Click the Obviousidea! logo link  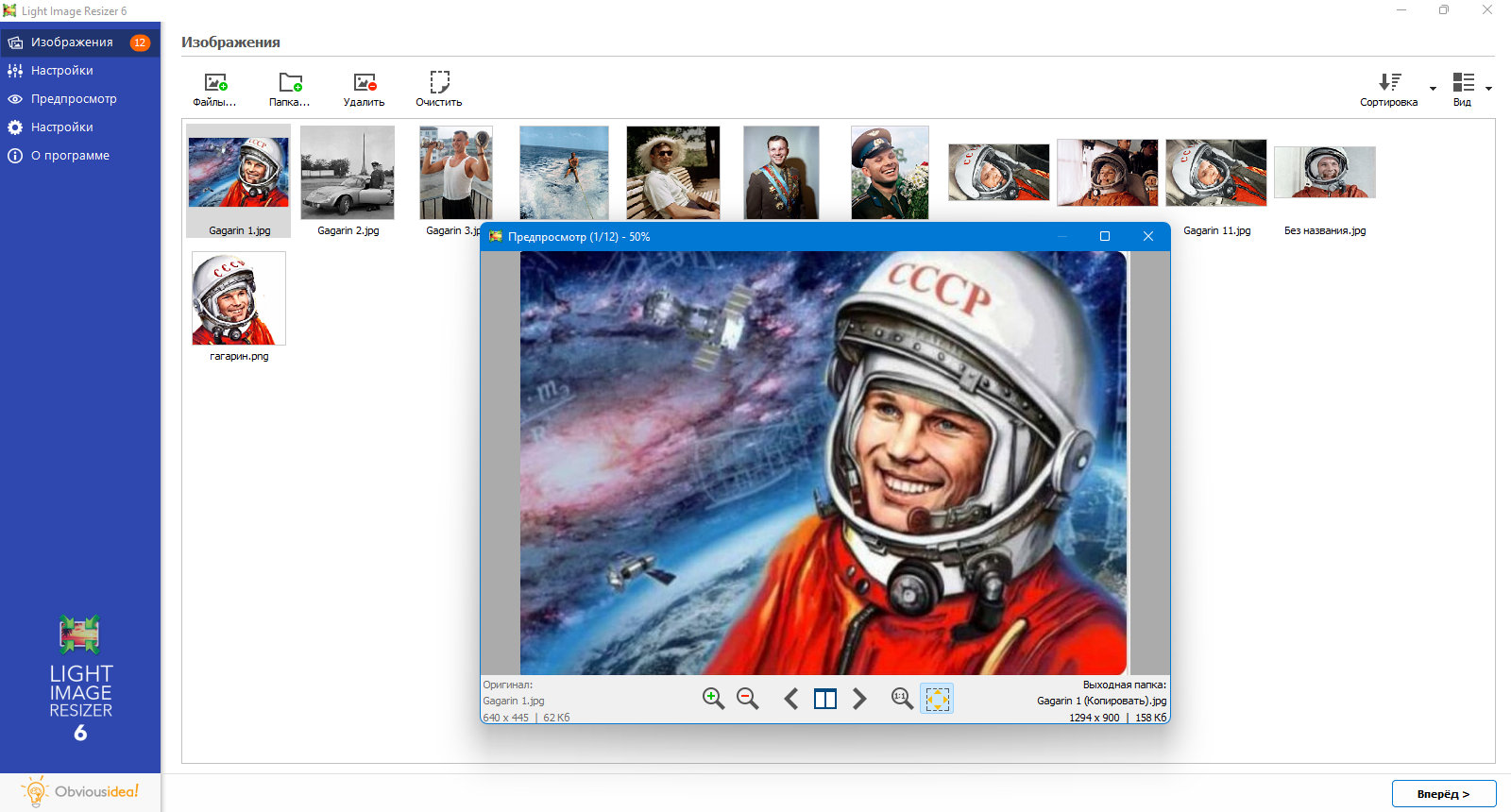coord(81,792)
